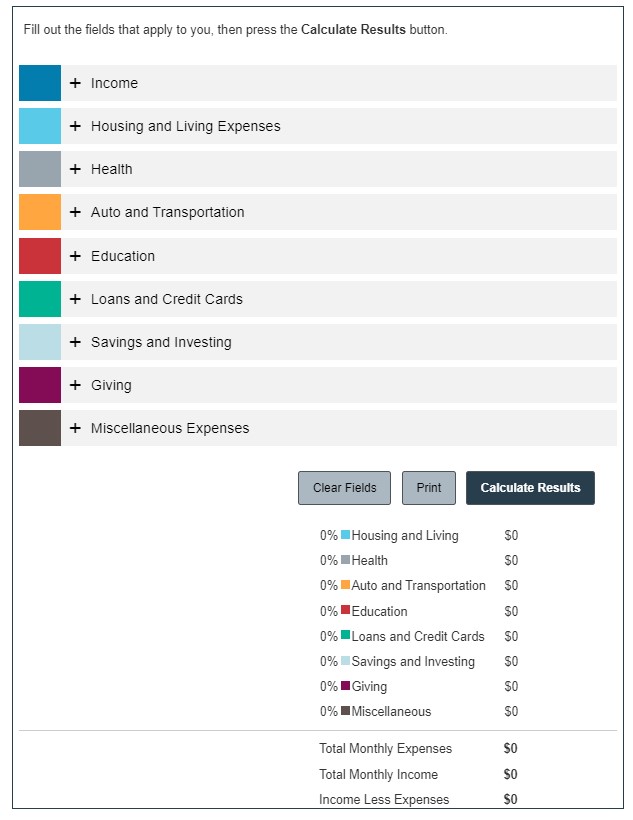The image size is (633, 820).
Task: Click the Savings and Investing legend square
Action: (346, 661)
